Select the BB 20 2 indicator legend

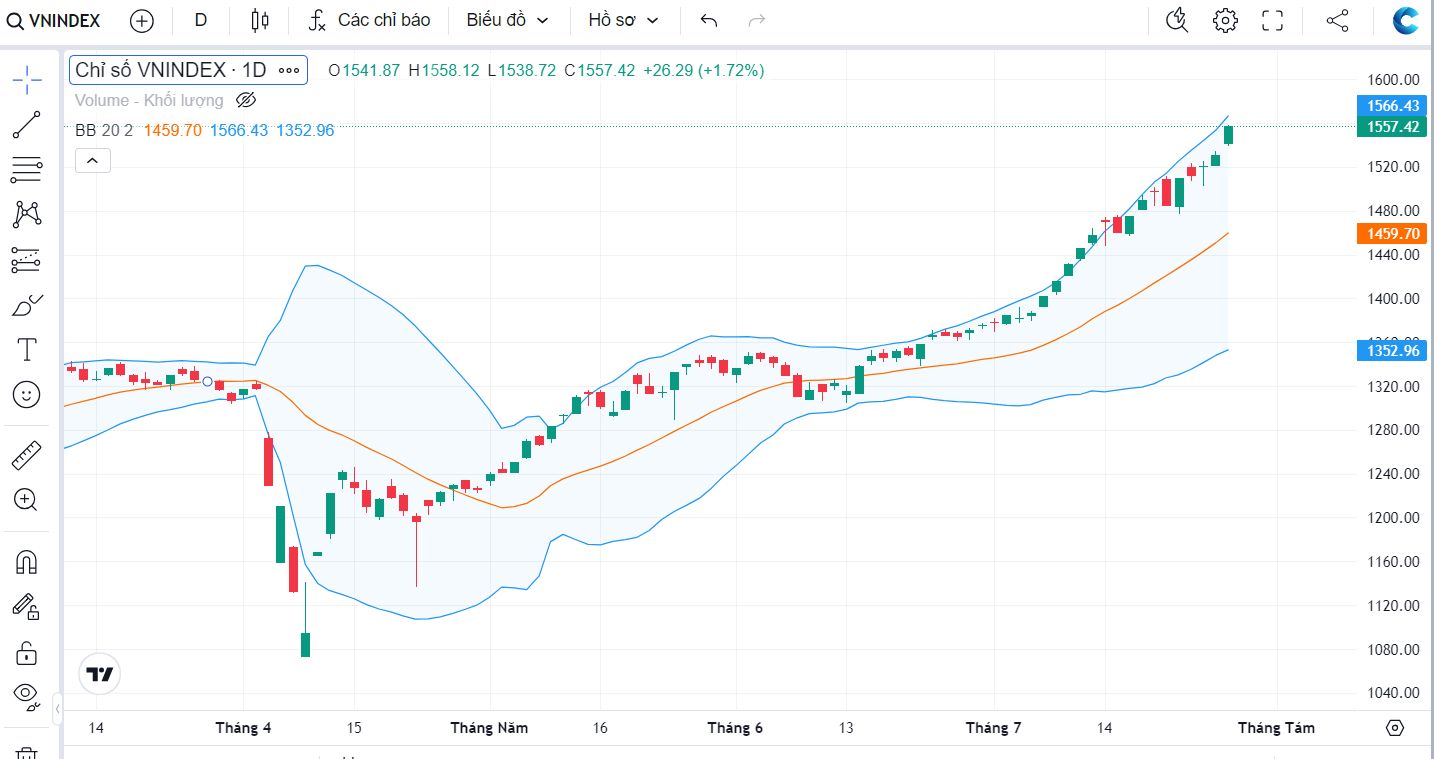(104, 130)
